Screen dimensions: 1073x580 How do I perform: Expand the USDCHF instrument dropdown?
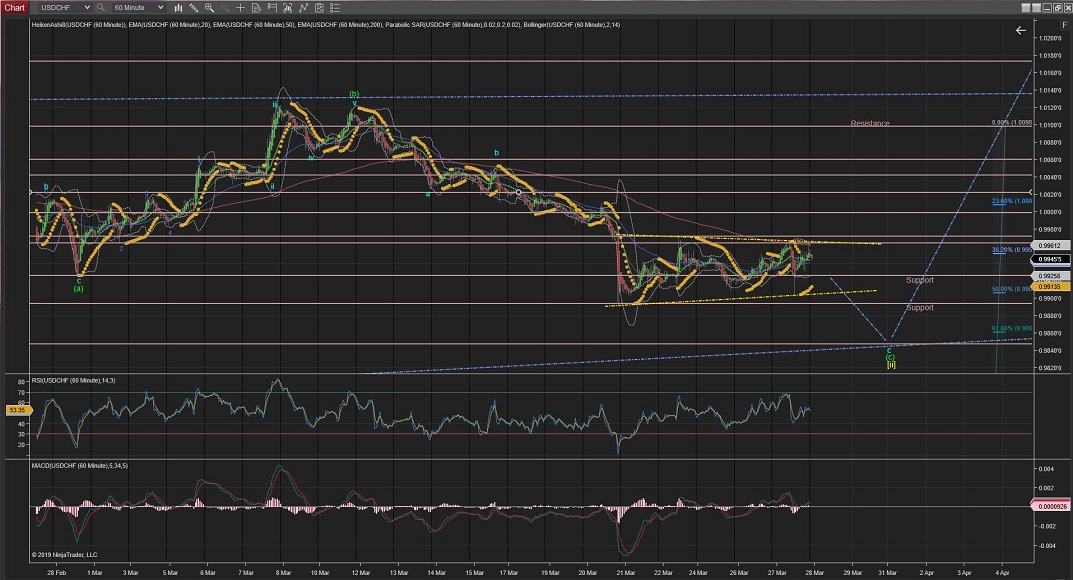(x=87, y=7)
